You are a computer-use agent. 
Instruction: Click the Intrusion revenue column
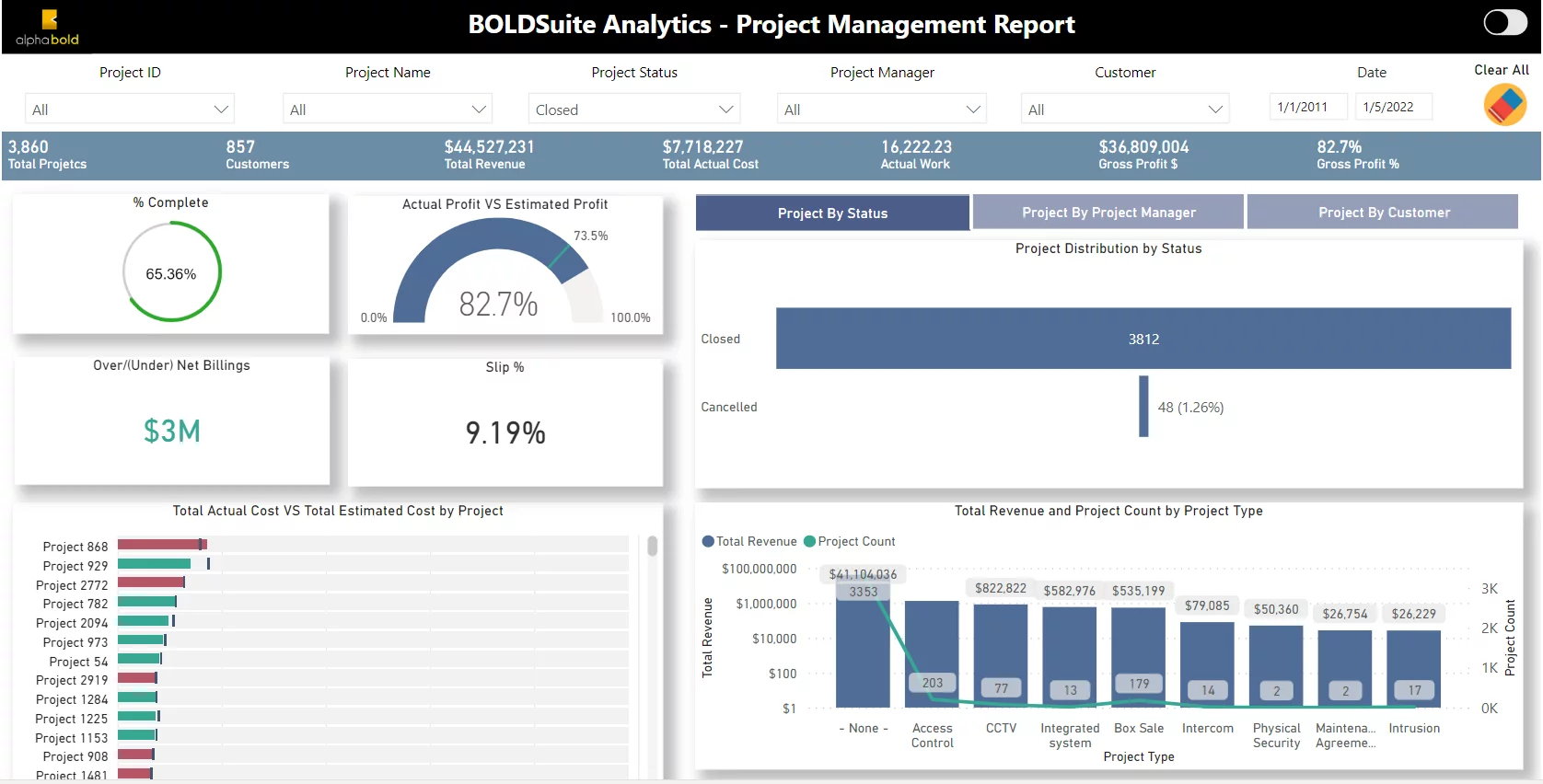tap(1414, 669)
